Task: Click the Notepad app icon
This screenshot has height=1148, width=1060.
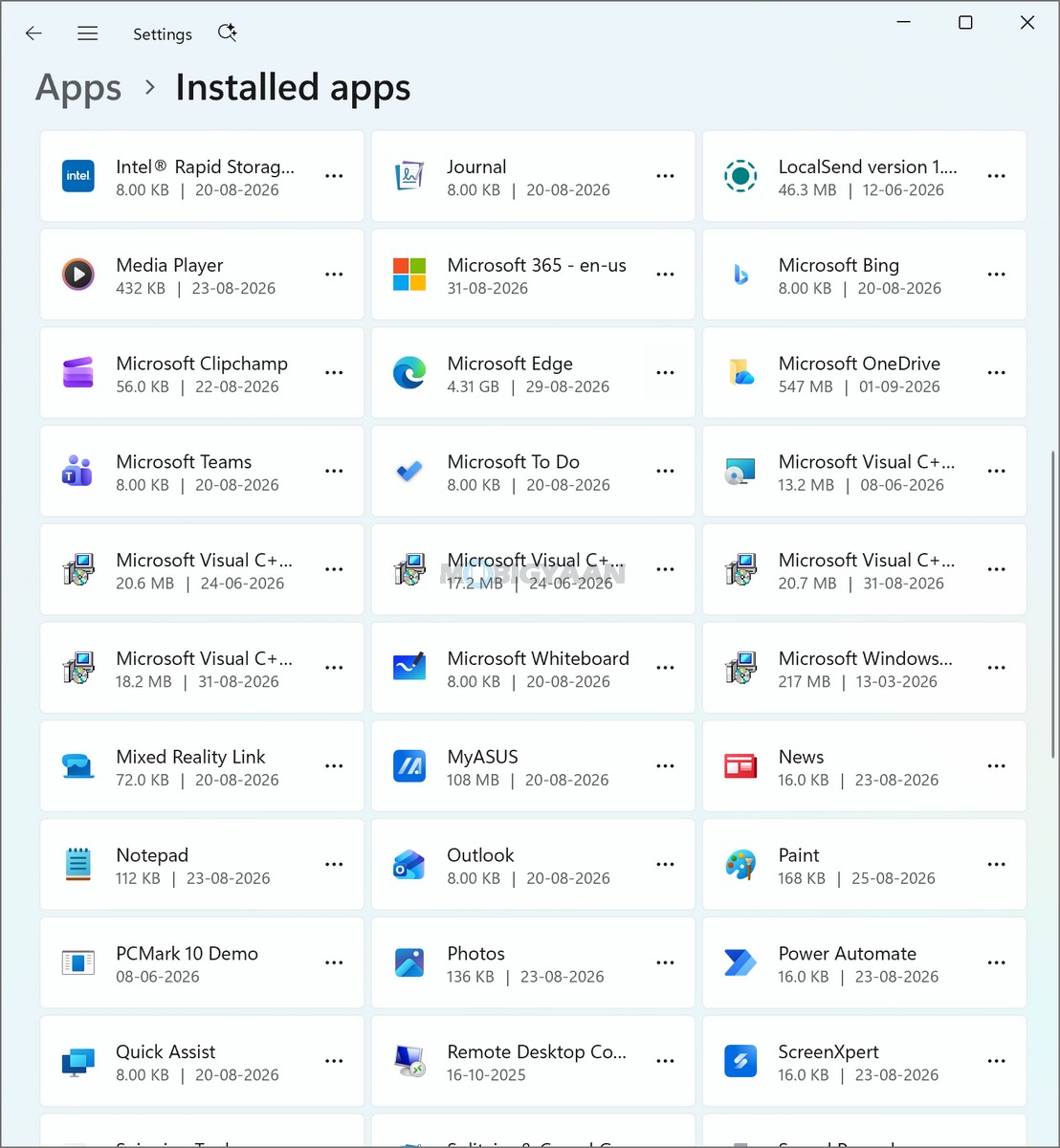Action: point(78,865)
